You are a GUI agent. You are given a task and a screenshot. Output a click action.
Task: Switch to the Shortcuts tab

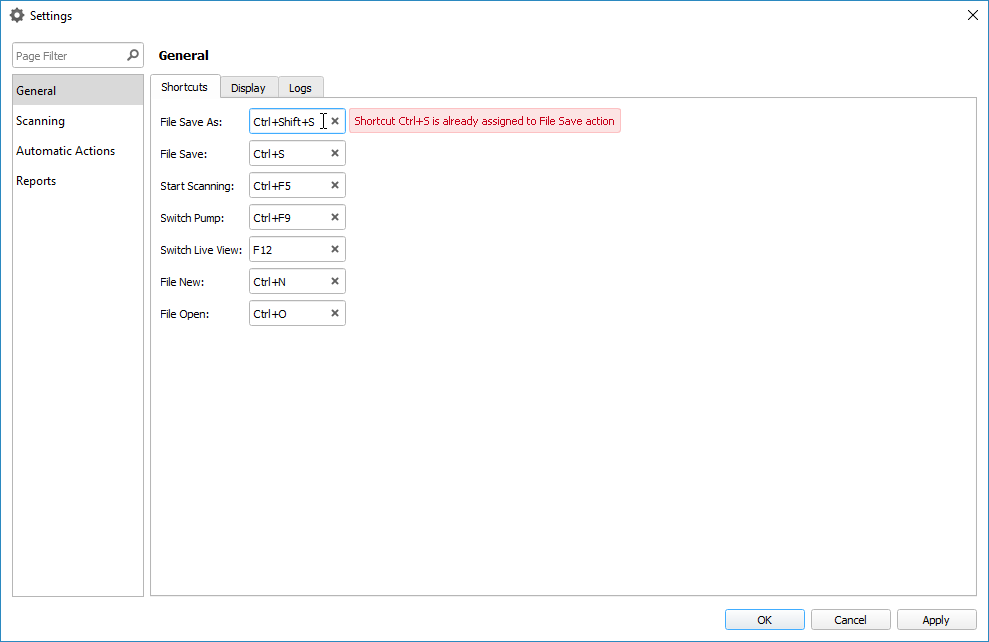point(185,87)
